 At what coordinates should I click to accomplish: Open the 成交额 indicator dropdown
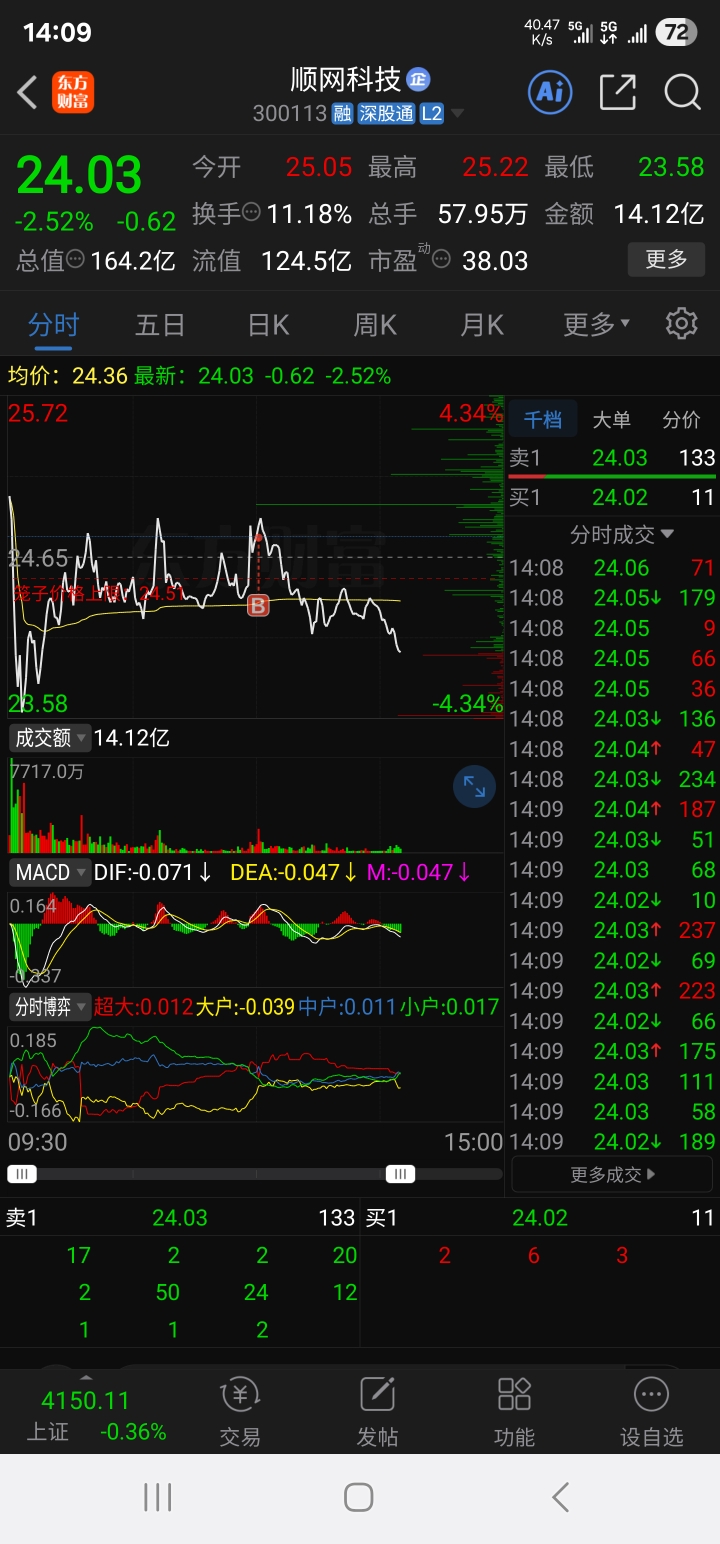(x=50, y=738)
